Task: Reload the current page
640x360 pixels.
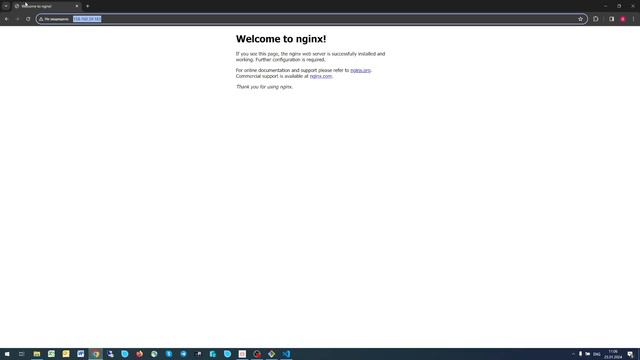Action: point(28,19)
